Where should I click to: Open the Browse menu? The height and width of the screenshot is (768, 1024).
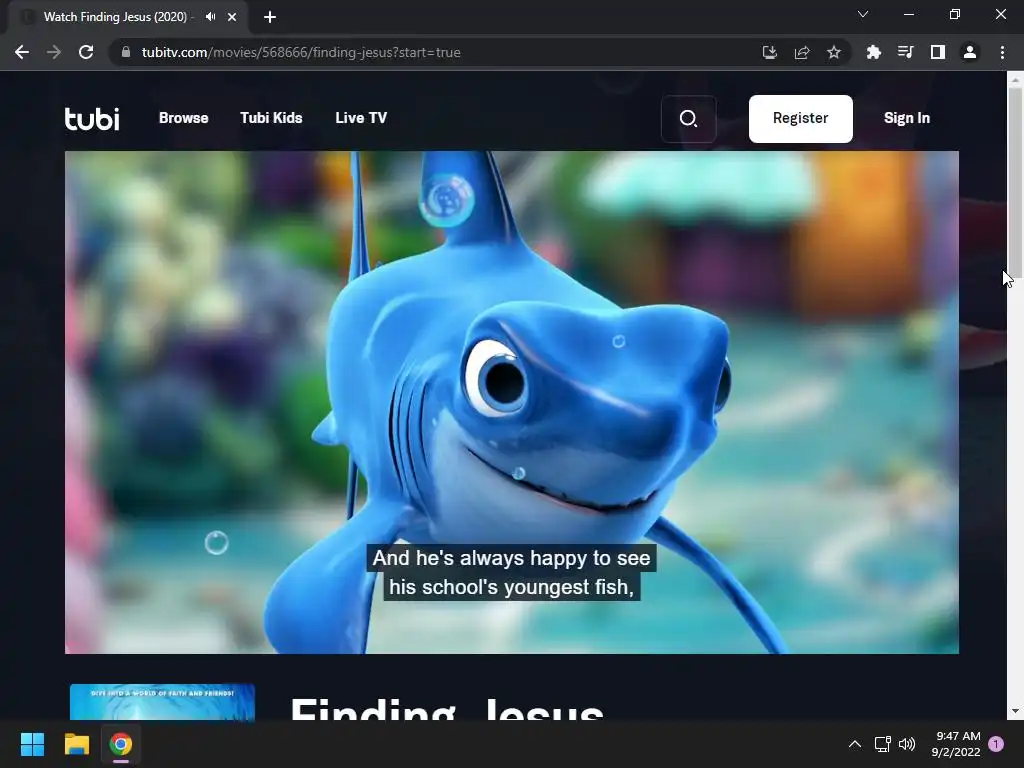184,118
